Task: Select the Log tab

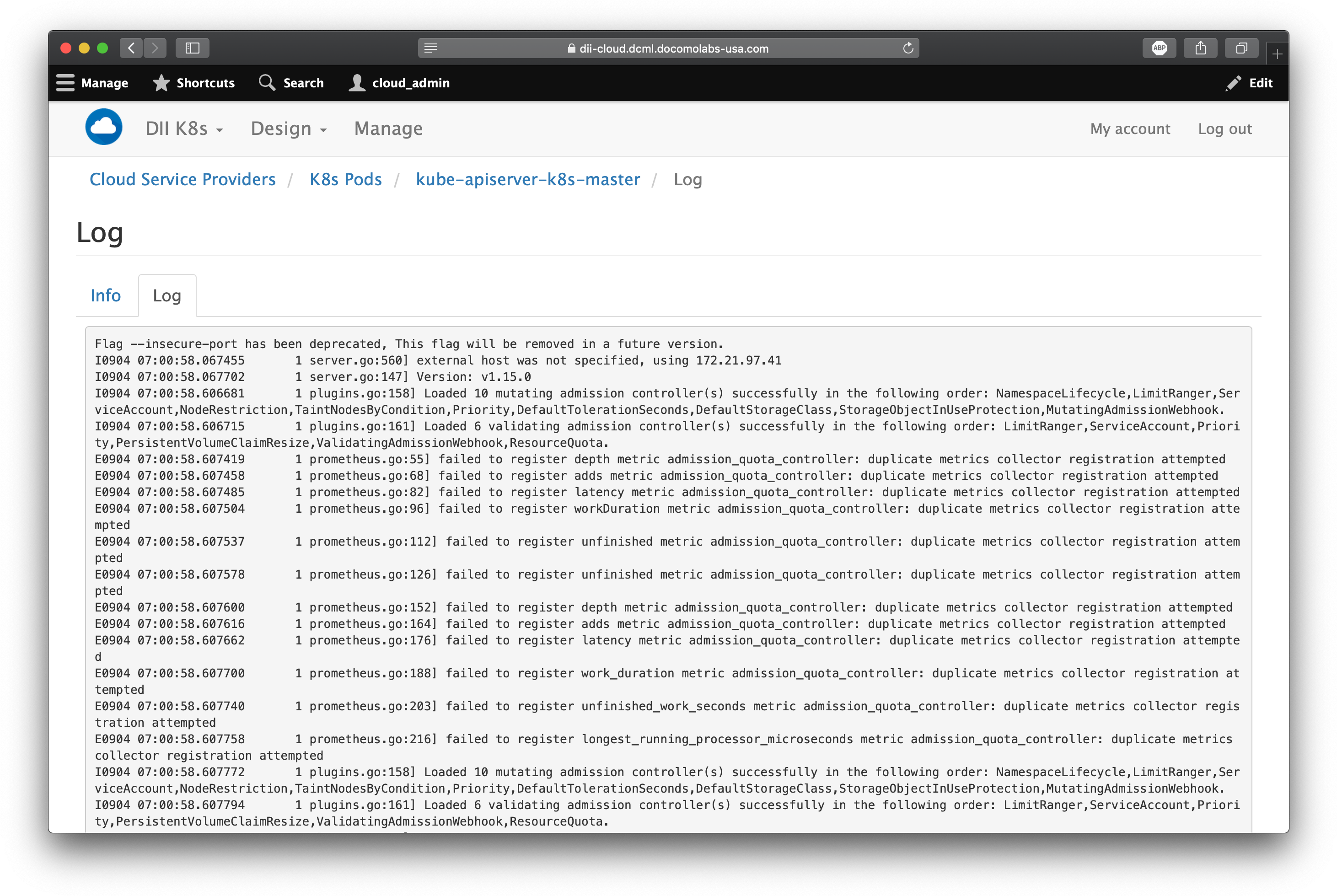Action: click(167, 295)
